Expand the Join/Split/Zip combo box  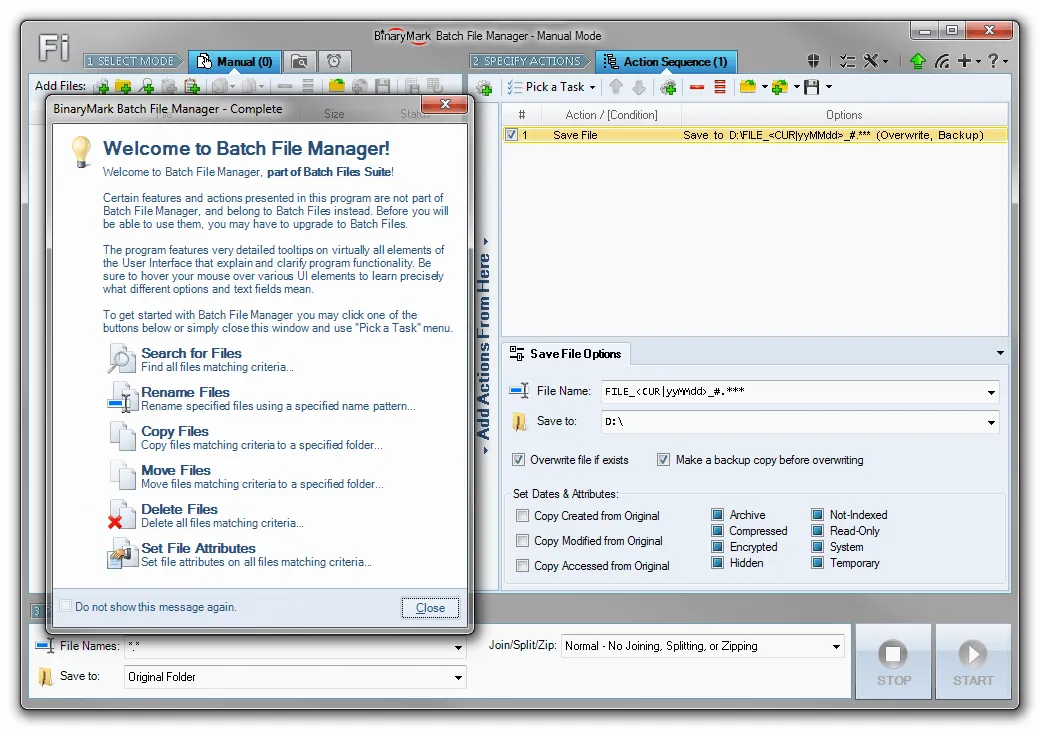[x=836, y=647]
